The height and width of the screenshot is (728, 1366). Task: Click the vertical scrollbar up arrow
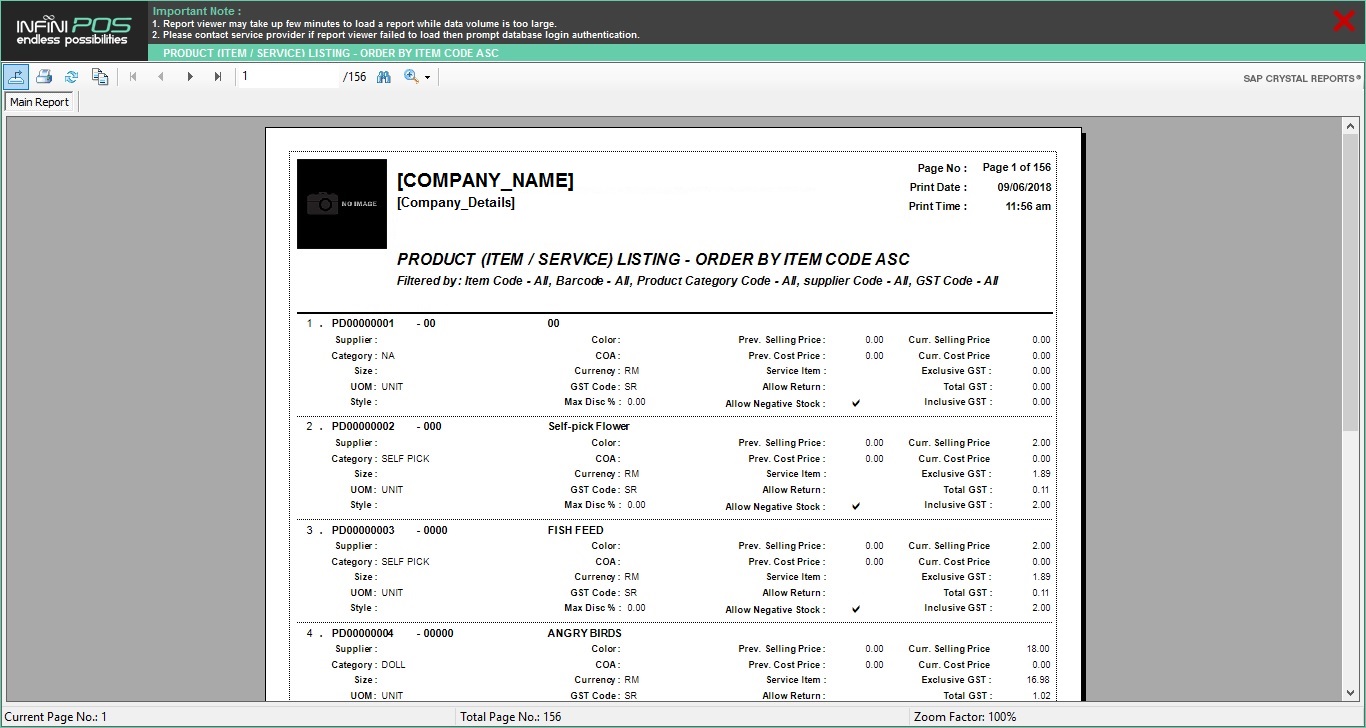click(x=1351, y=126)
